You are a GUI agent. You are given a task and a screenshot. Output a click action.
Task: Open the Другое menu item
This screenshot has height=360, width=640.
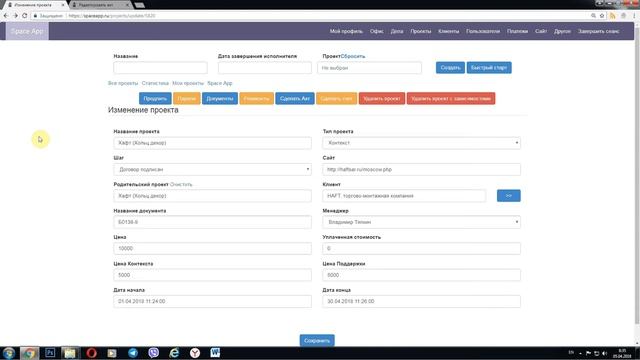[x=562, y=31]
